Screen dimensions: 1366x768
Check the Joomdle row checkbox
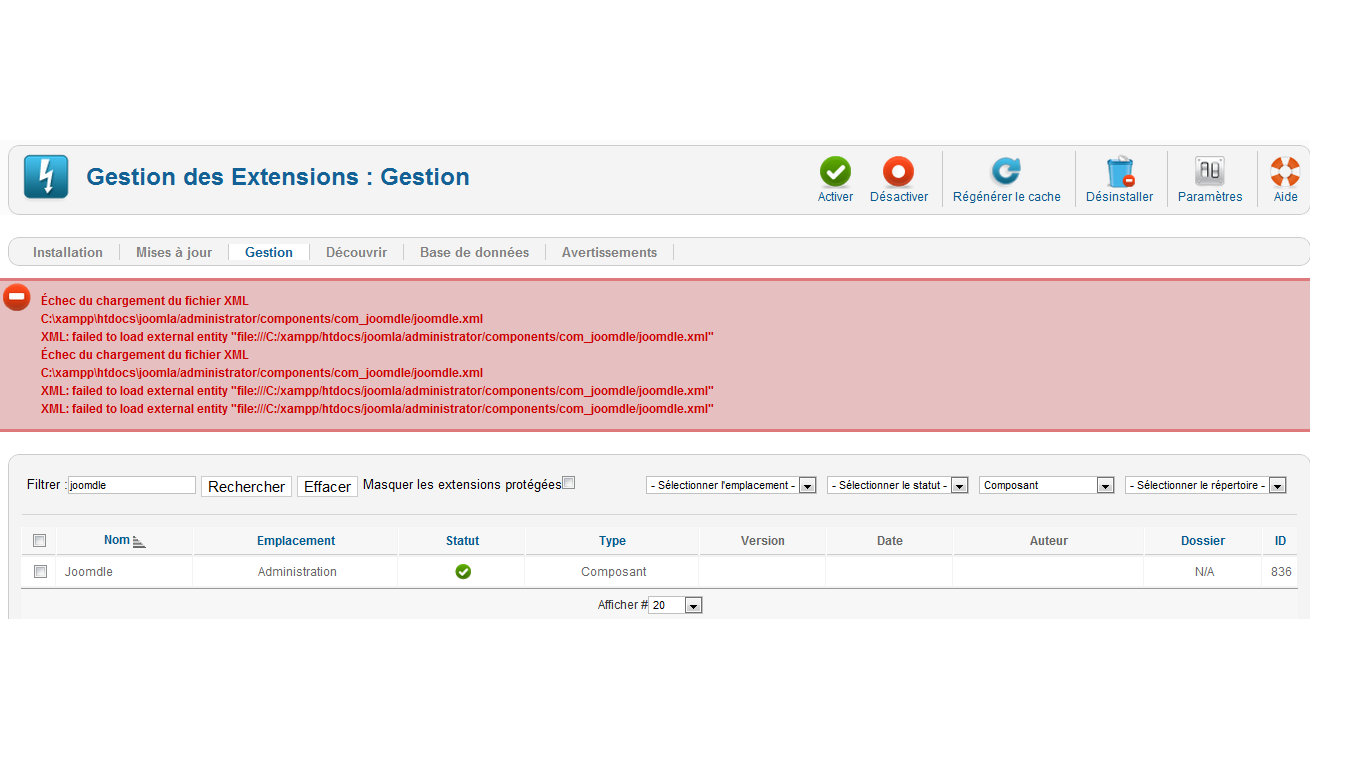[41, 572]
